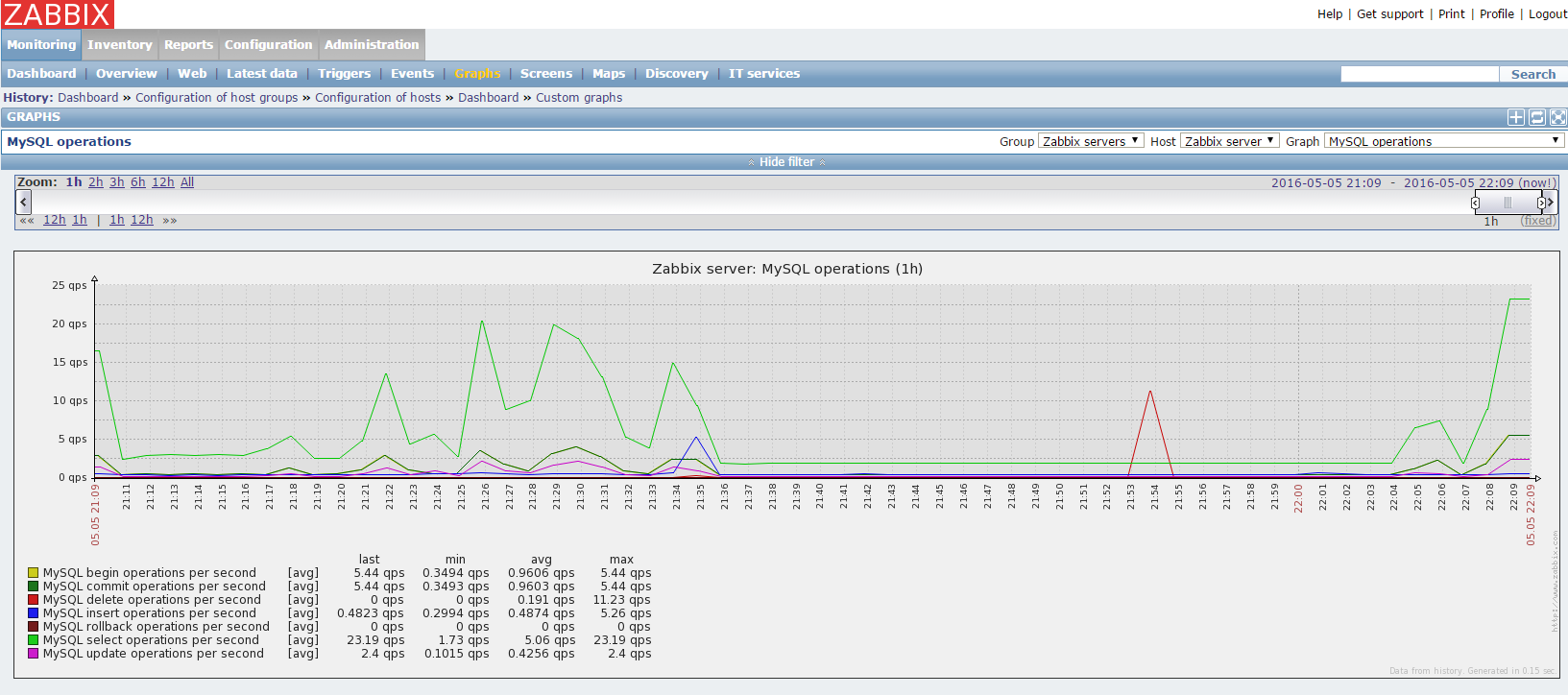Open the Administration menu tab

coord(372,44)
